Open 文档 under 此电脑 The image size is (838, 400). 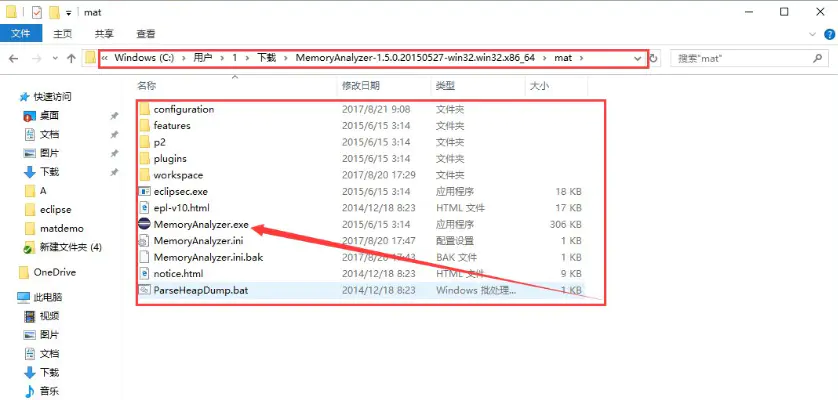tap(49, 353)
